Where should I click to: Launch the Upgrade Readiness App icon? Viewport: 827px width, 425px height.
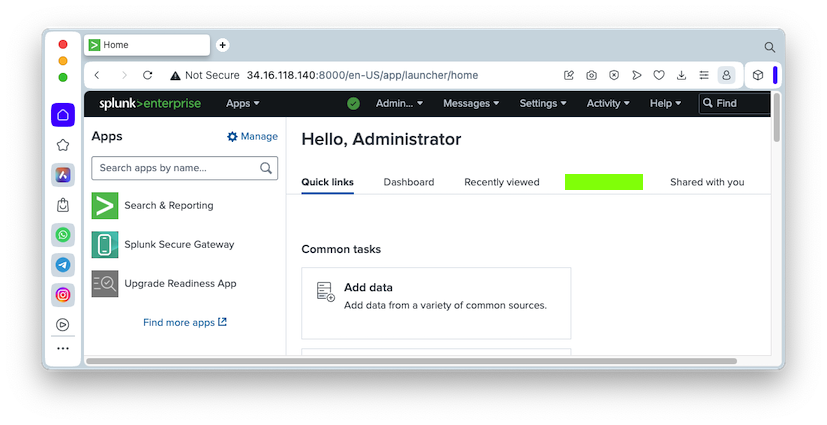(105, 283)
